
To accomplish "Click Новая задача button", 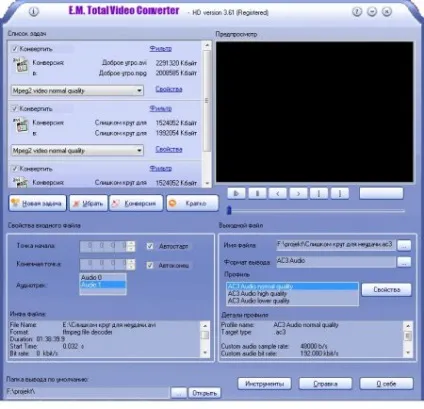I will 38,203.
